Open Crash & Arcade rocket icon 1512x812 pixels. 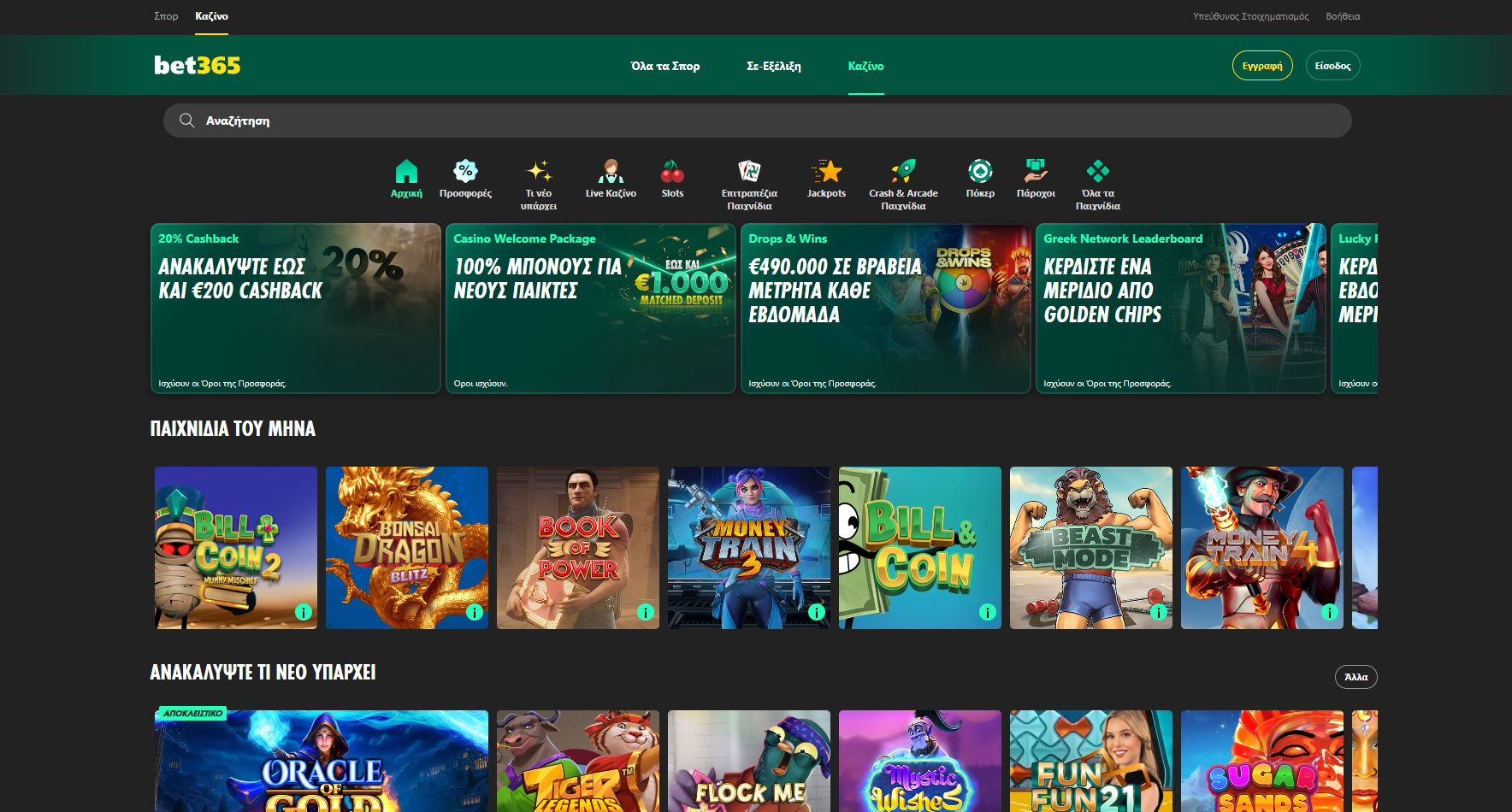[903, 172]
